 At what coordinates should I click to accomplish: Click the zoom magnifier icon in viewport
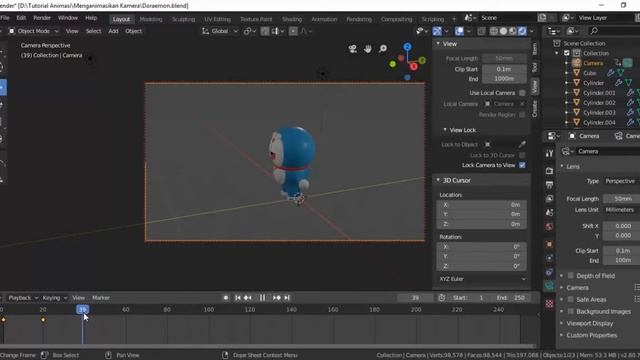(x=383, y=49)
